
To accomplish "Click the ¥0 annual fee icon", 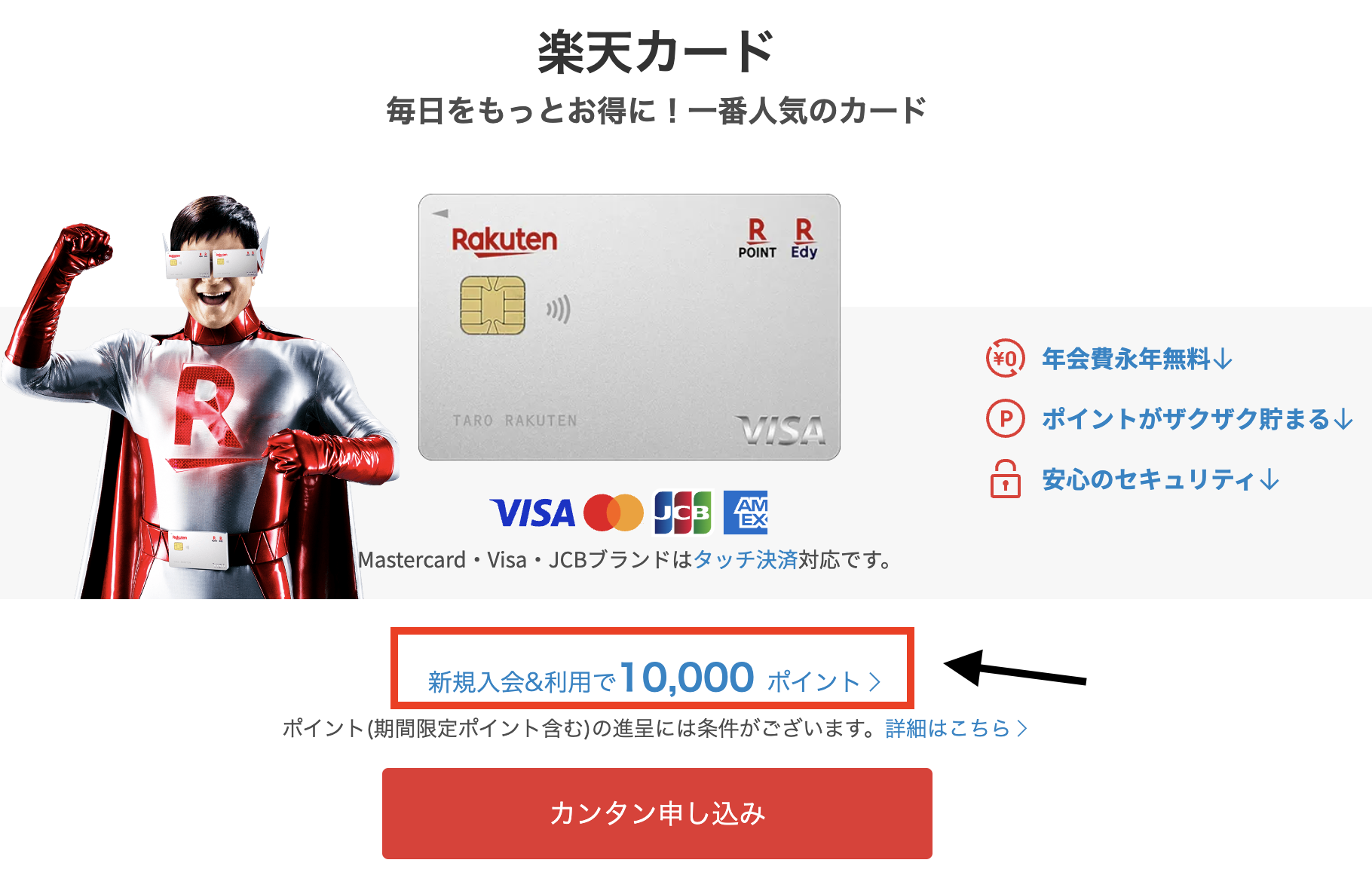I will (x=1005, y=359).
